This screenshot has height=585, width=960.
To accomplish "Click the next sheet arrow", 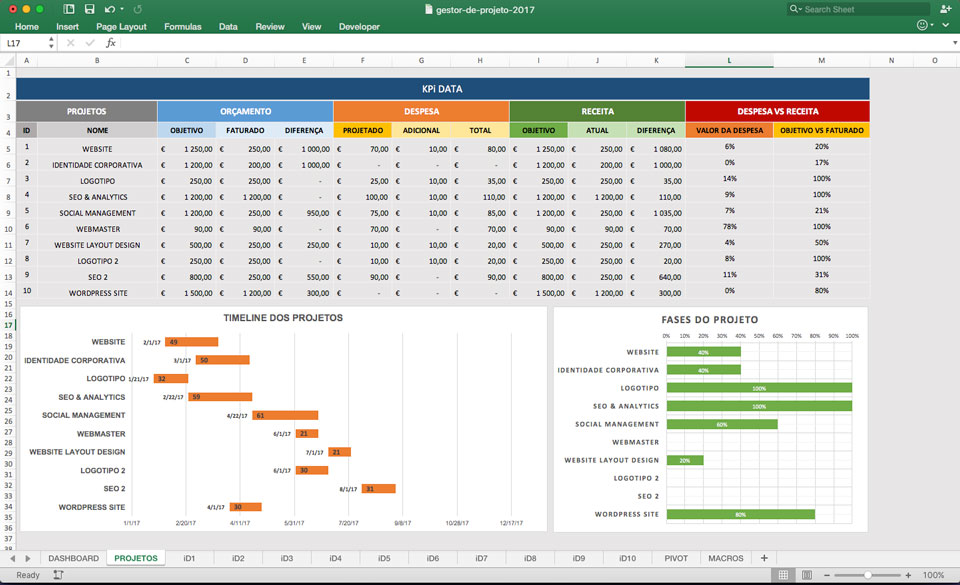I will click(28, 558).
